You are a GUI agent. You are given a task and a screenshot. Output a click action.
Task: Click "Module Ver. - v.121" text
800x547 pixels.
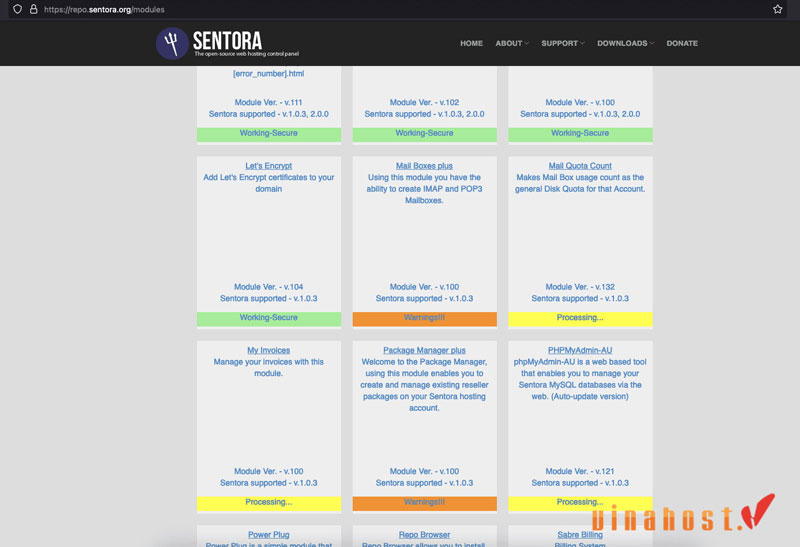pyautogui.click(x=580, y=471)
